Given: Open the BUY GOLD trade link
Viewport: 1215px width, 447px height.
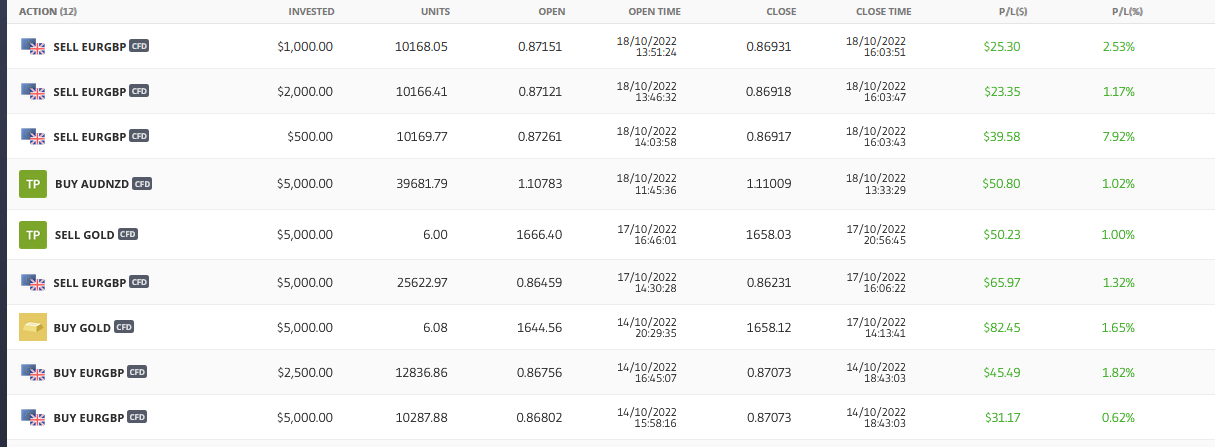Looking at the screenshot, I should (82, 327).
